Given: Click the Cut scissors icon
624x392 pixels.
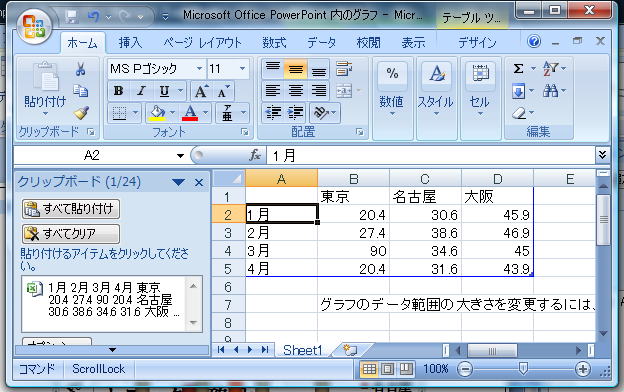Looking at the screenshot, I should coord(80,69).
